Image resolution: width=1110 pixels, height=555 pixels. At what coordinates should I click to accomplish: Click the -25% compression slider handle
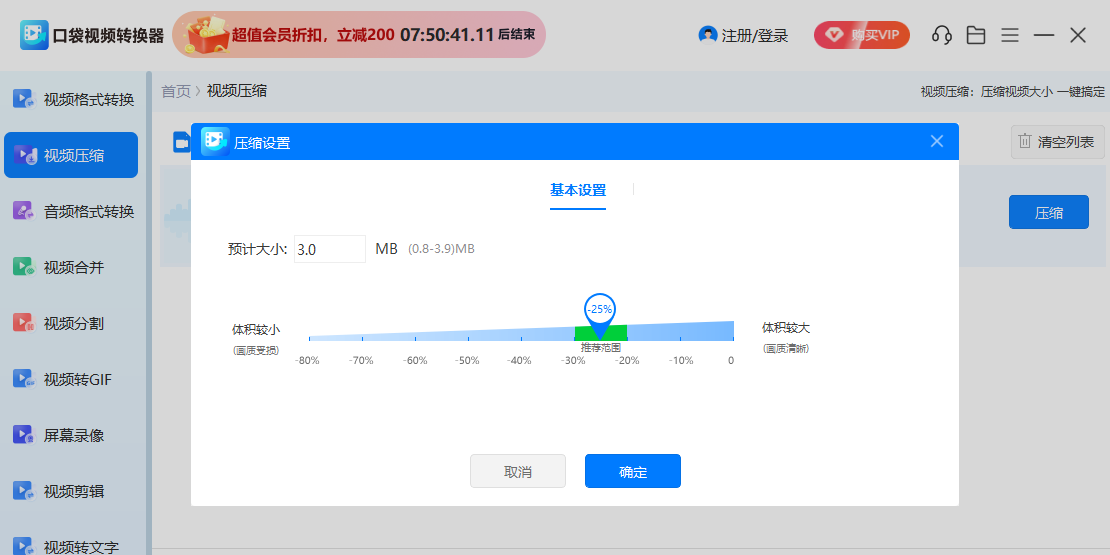(x=599, y=311)
